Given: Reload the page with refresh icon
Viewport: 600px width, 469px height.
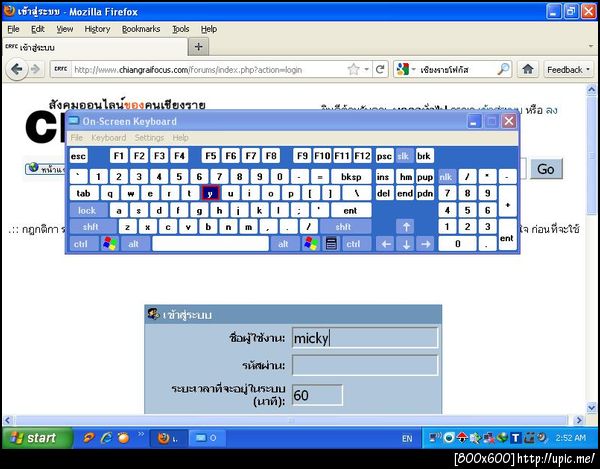Looking at the screenshot, I should [380, 70].
